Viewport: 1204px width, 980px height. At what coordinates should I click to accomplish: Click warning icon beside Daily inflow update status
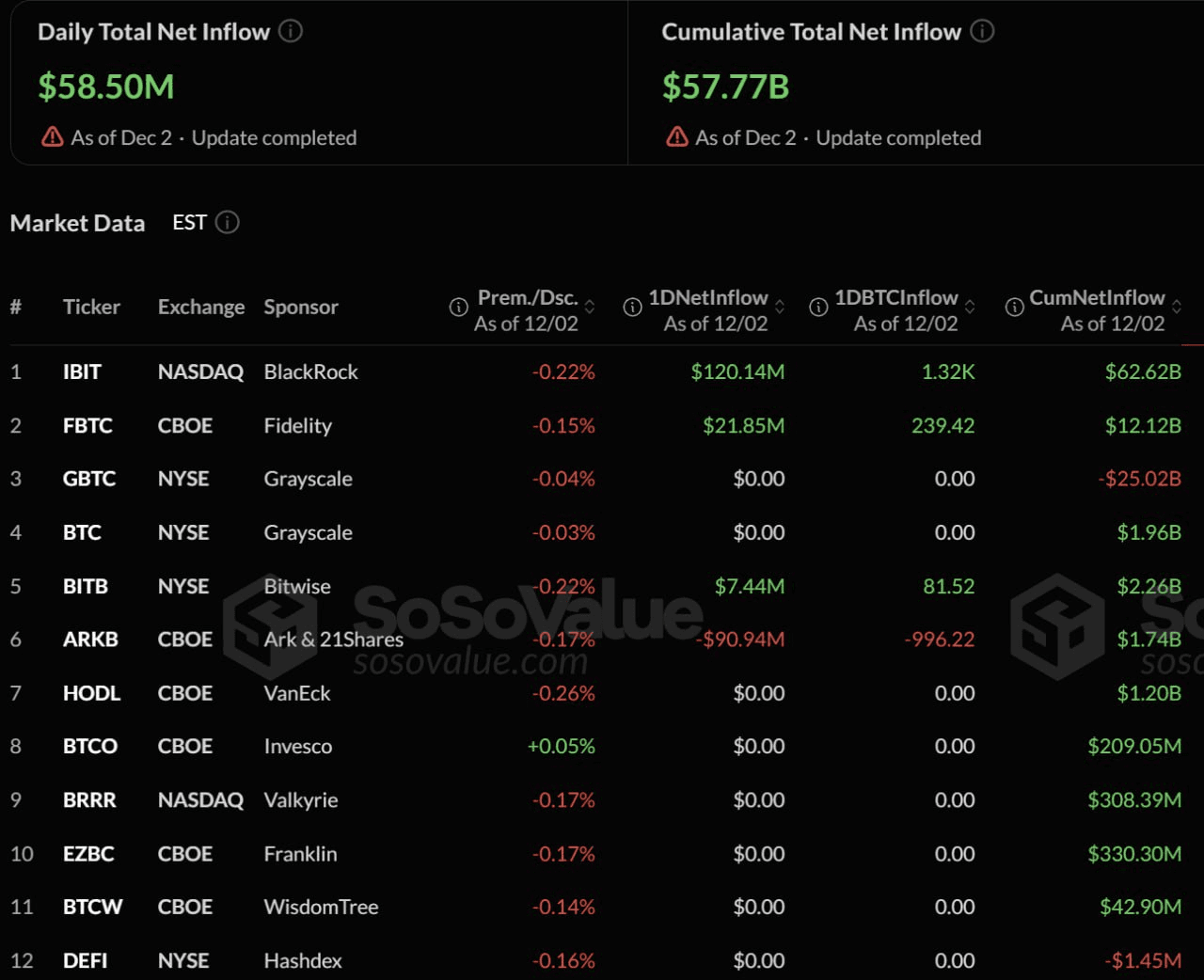click(x=51, y=136)
